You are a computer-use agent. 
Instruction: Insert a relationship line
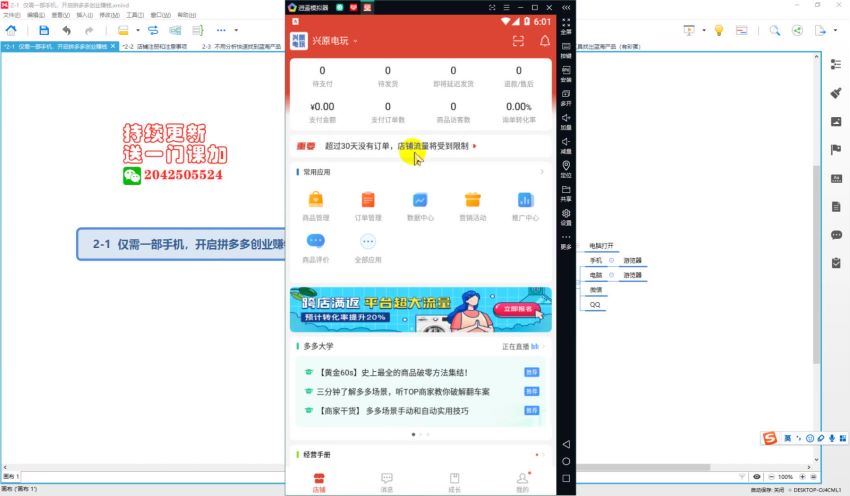[x=153, y=30]
